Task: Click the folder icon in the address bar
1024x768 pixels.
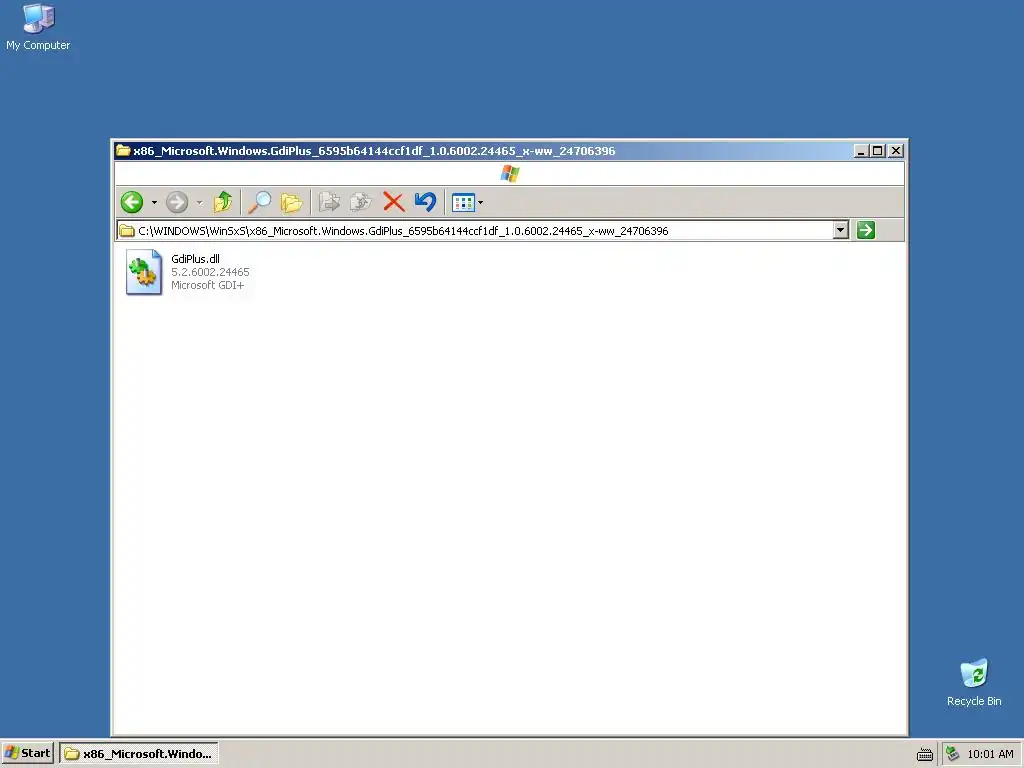Action: (x=127, y=231)
